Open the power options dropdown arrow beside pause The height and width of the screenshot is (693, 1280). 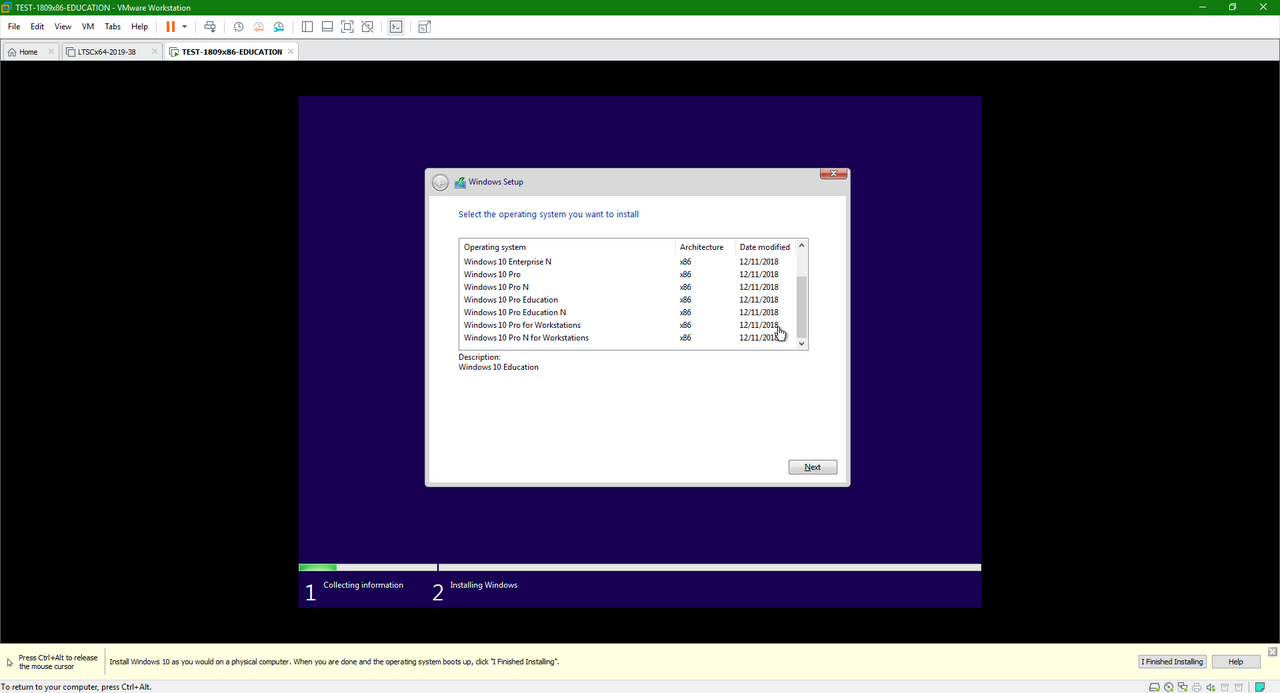coord(185,26)
